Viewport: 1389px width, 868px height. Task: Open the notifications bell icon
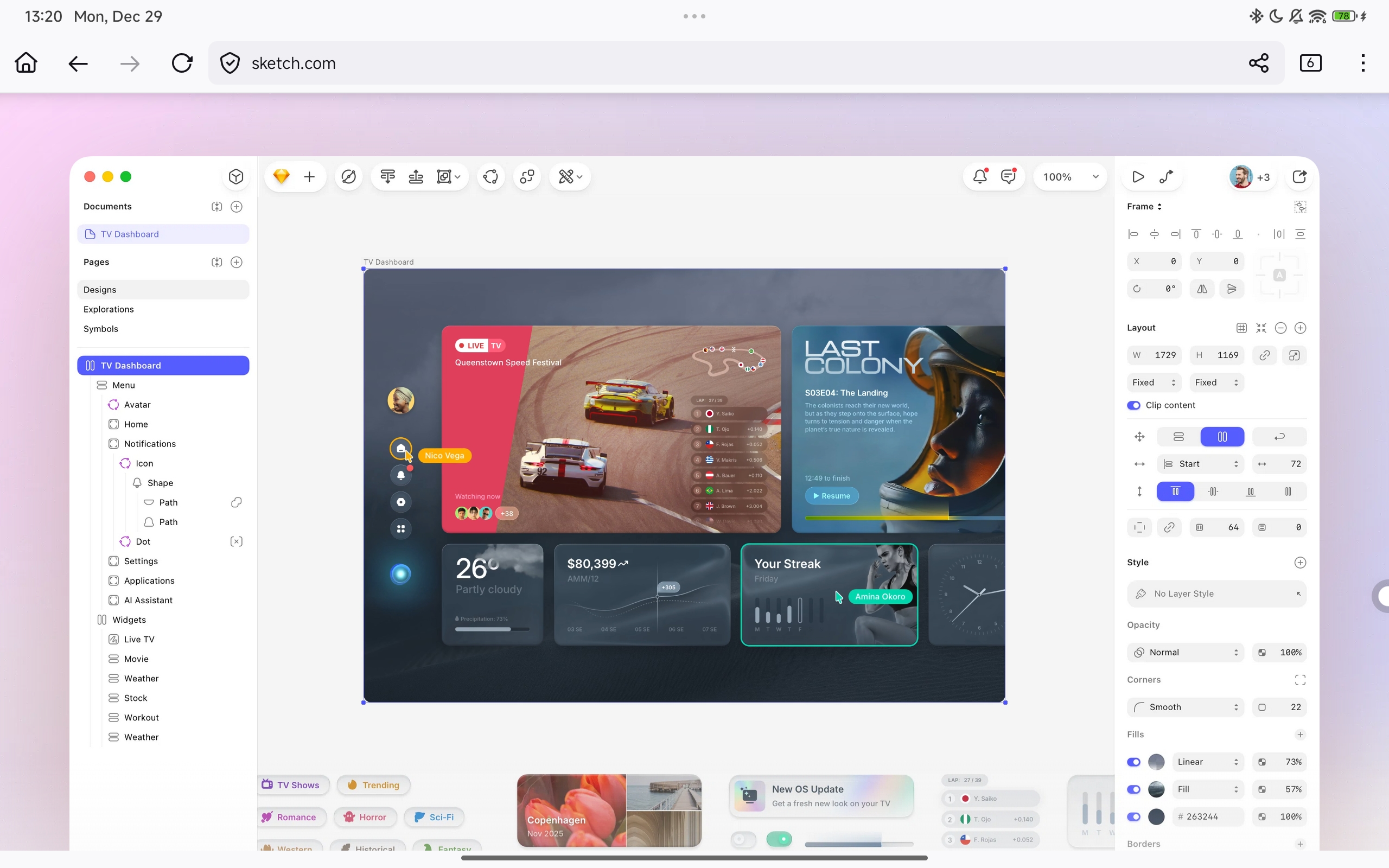(x=979, y=176)
